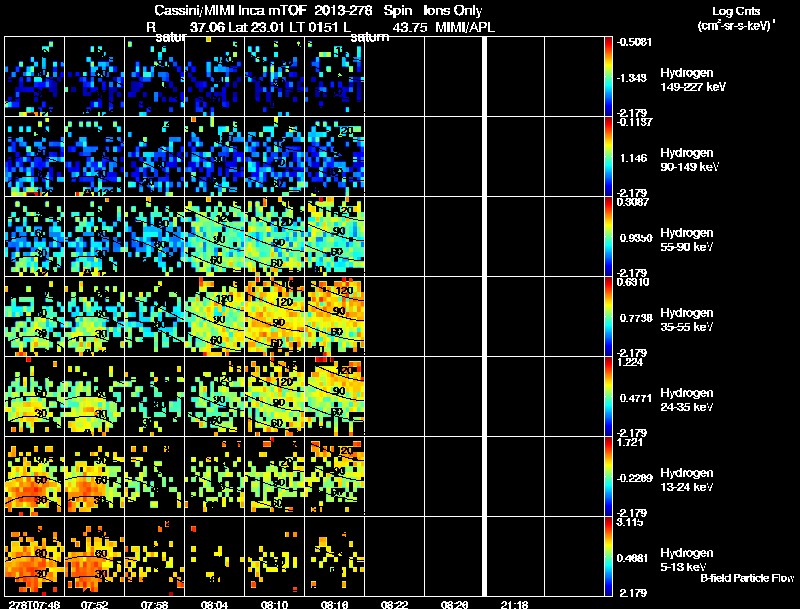
Task: Click the '21:18' time axis label
Action: (514, 604)
